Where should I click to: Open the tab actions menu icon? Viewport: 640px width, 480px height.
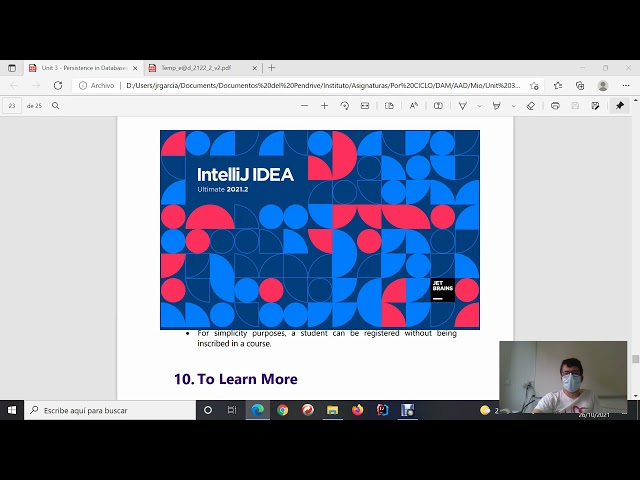(x=12, y=68)
